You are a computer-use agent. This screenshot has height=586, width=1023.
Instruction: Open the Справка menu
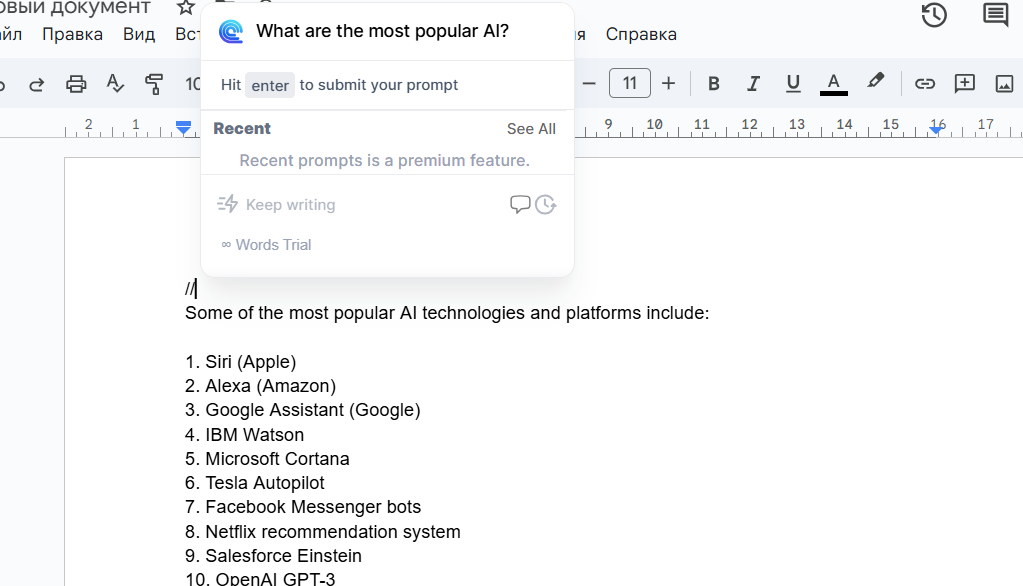click(x=641, y=34)
